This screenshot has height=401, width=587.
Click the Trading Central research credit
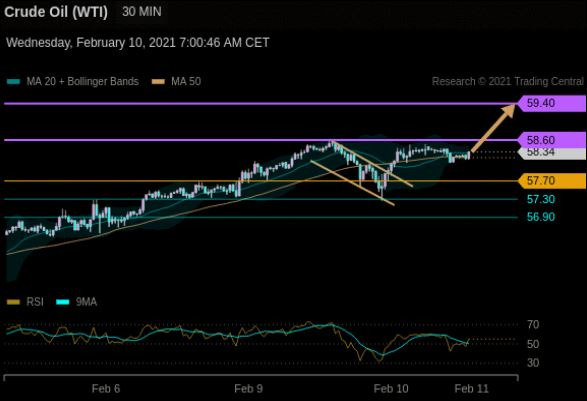[508, 82]
